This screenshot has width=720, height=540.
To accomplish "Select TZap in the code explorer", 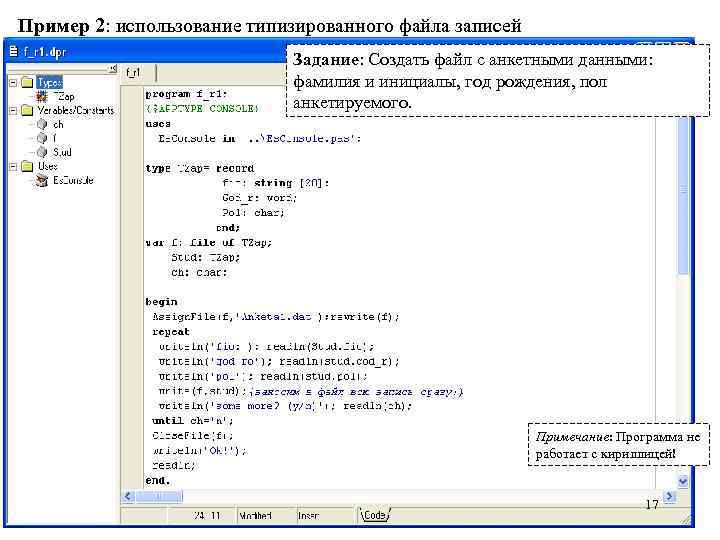I will [64, 97].
